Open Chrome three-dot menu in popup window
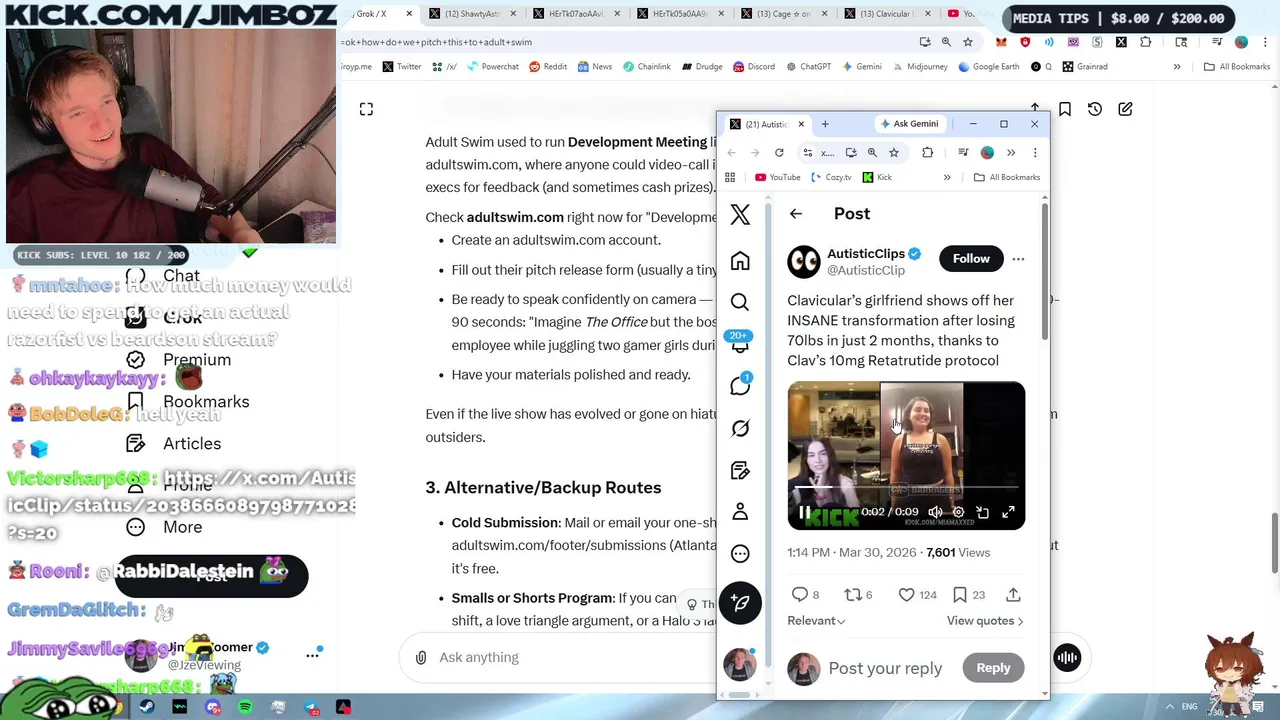The image size is (1280, 720). click(1035, 153)
